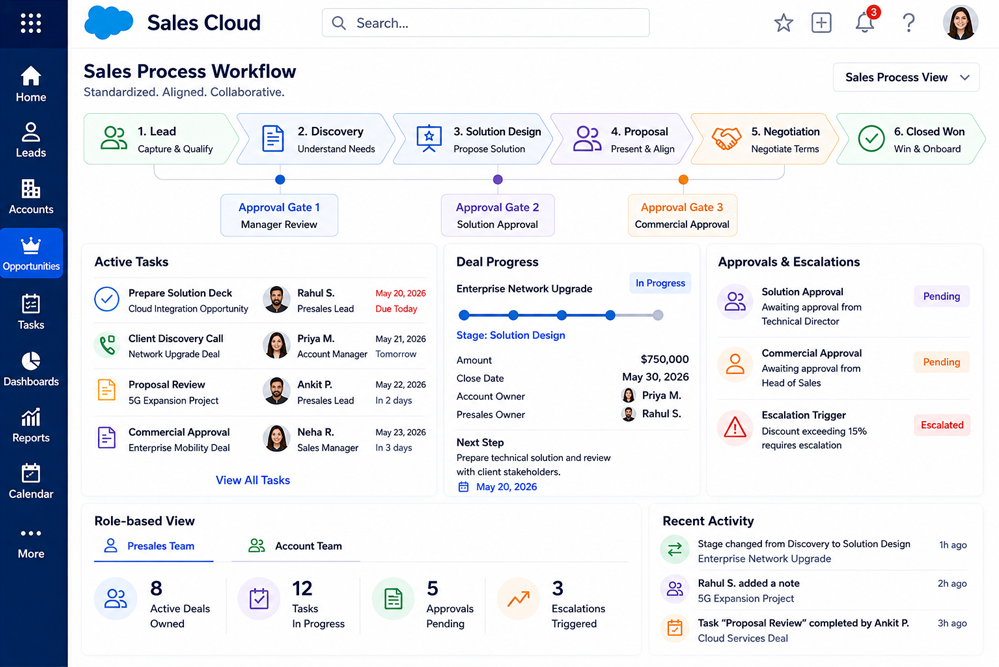This screenshot has width=999, height=667.
Task: Click the help question mark icon
Action: (x=909, y=23)
